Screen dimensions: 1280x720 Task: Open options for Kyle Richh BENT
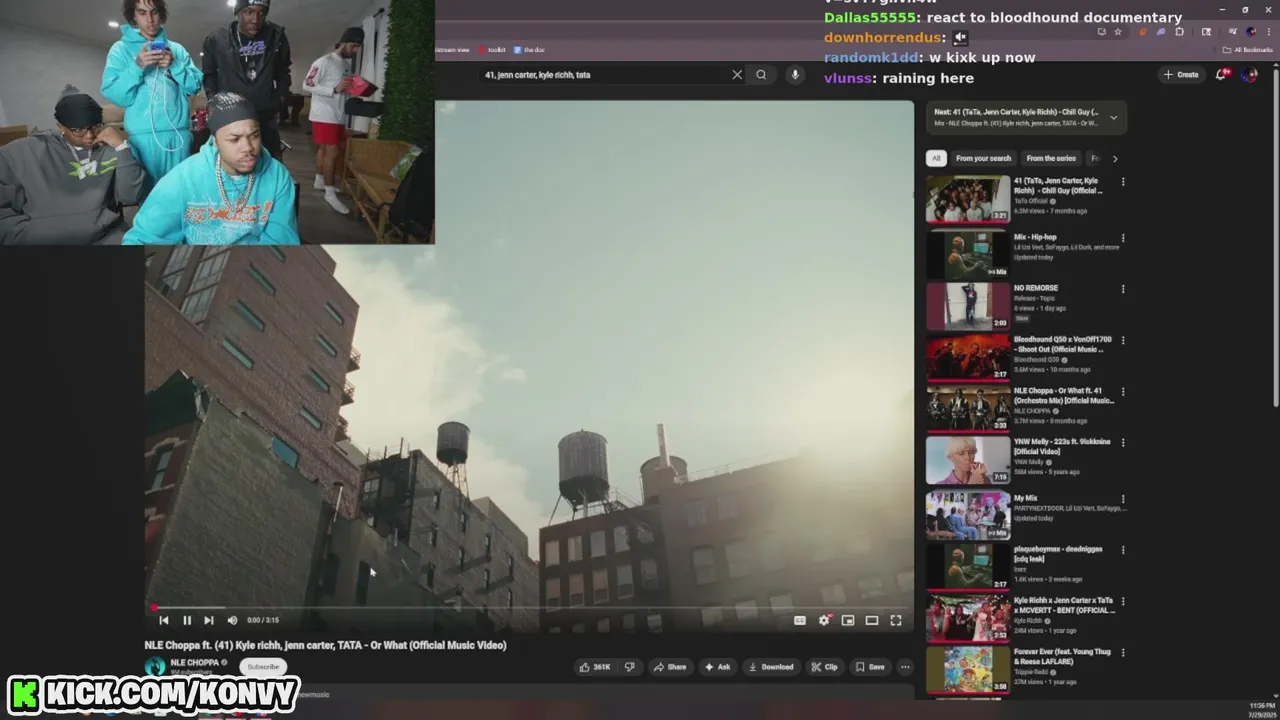tap(1123, 601)
